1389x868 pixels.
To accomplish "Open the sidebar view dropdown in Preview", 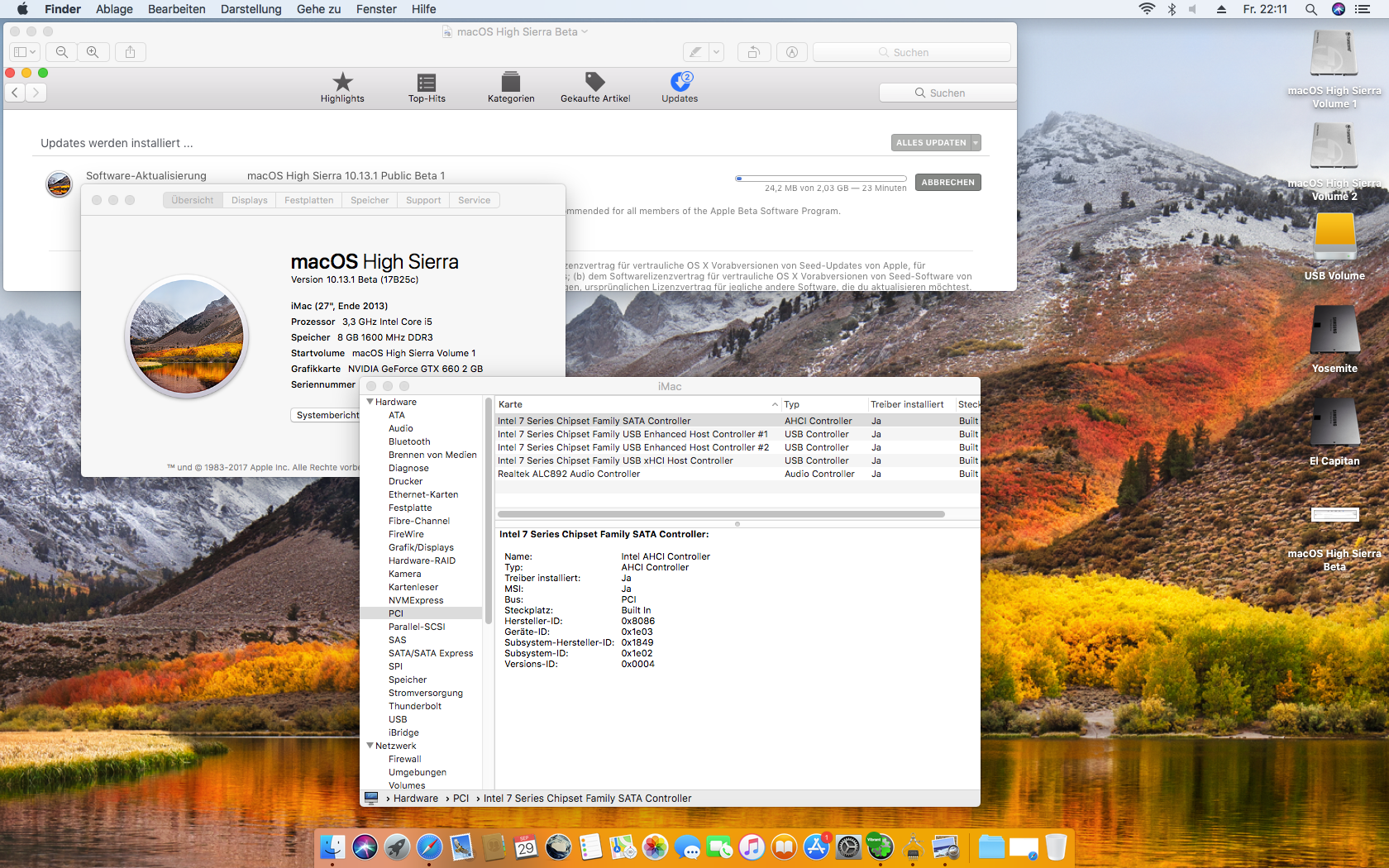I will coord(24,52).
